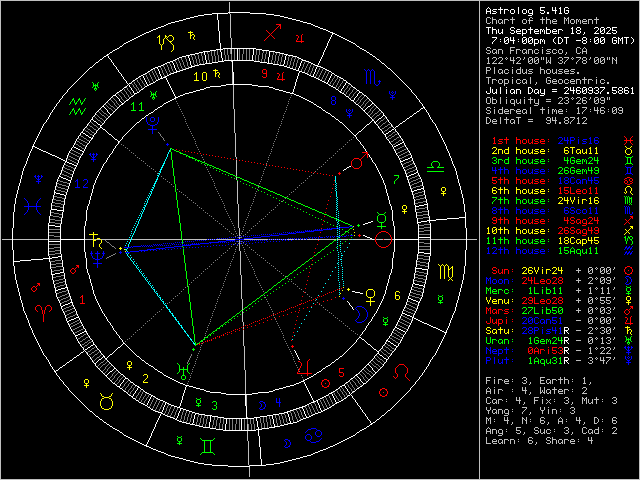Click house number 2 inside the wheel
This screenshot has width=640, height=480.
(x=146, y=379)
